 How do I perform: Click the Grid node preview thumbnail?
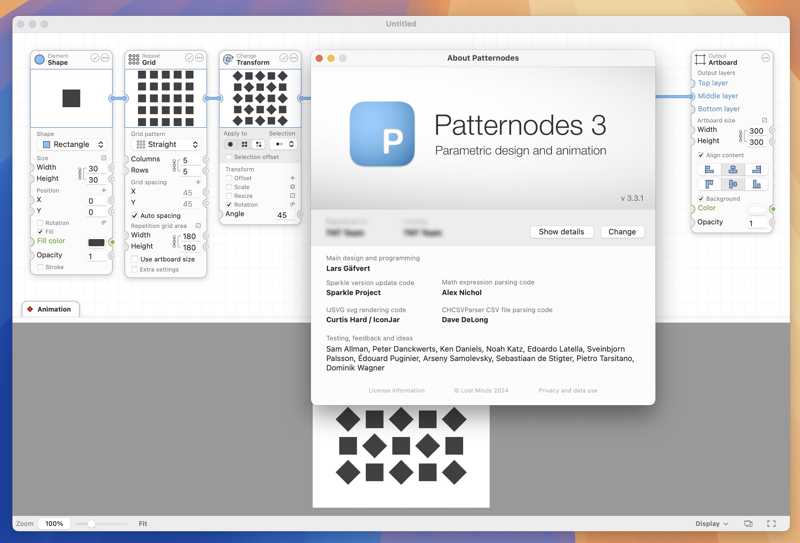pos(166,98)
